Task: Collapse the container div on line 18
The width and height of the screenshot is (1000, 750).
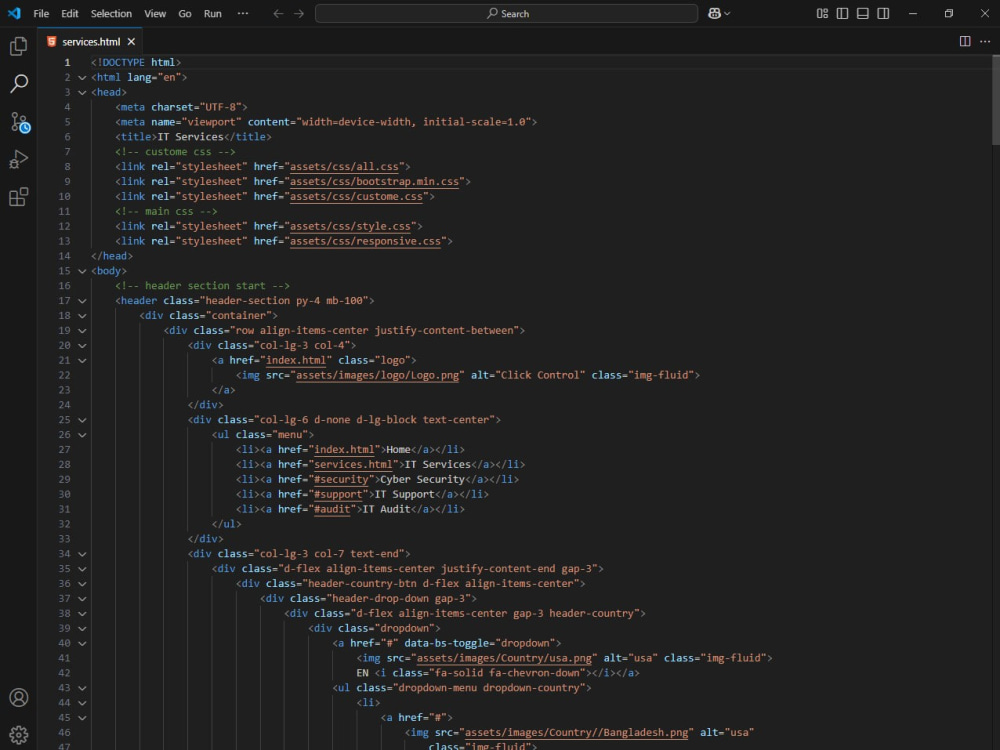Action: coord(82,316)
